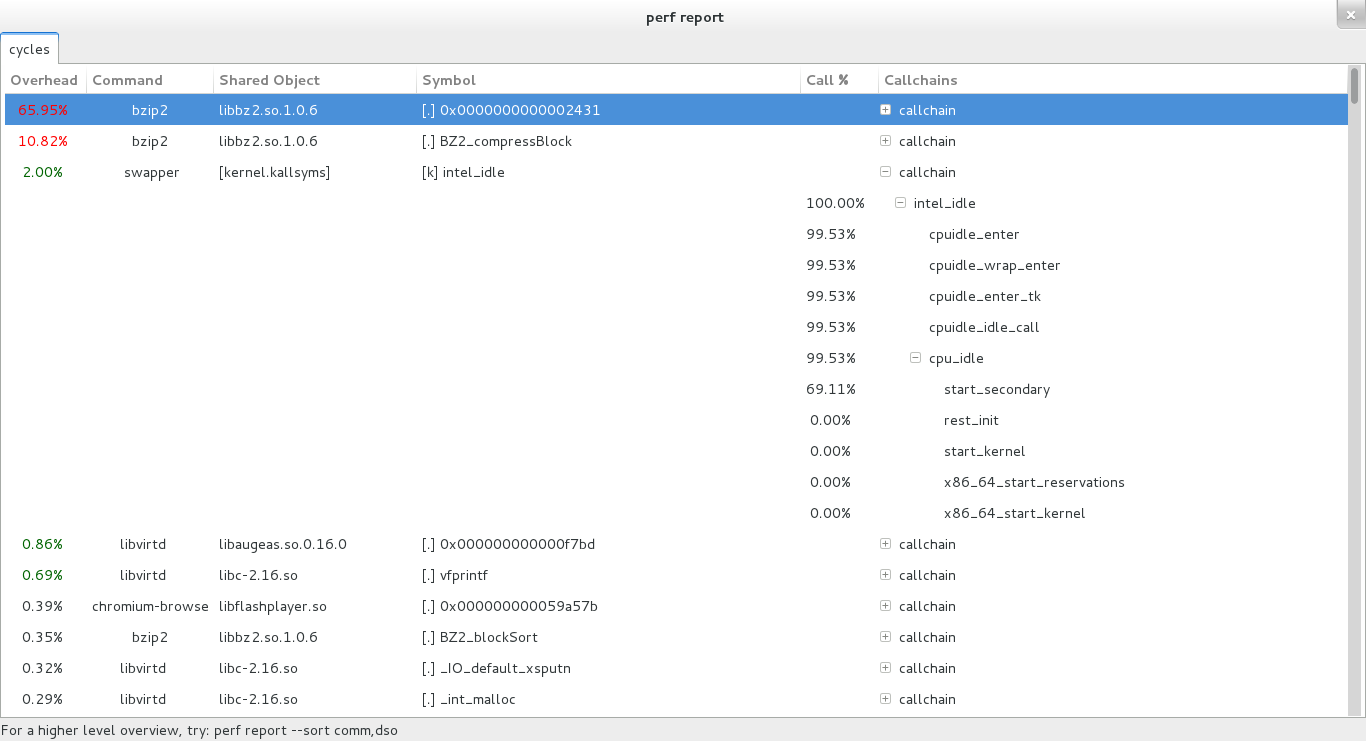The width and height of the screenshot is (1366, 741).
Task: Sort by Symbol column header
Action: (x=608, y=80)
